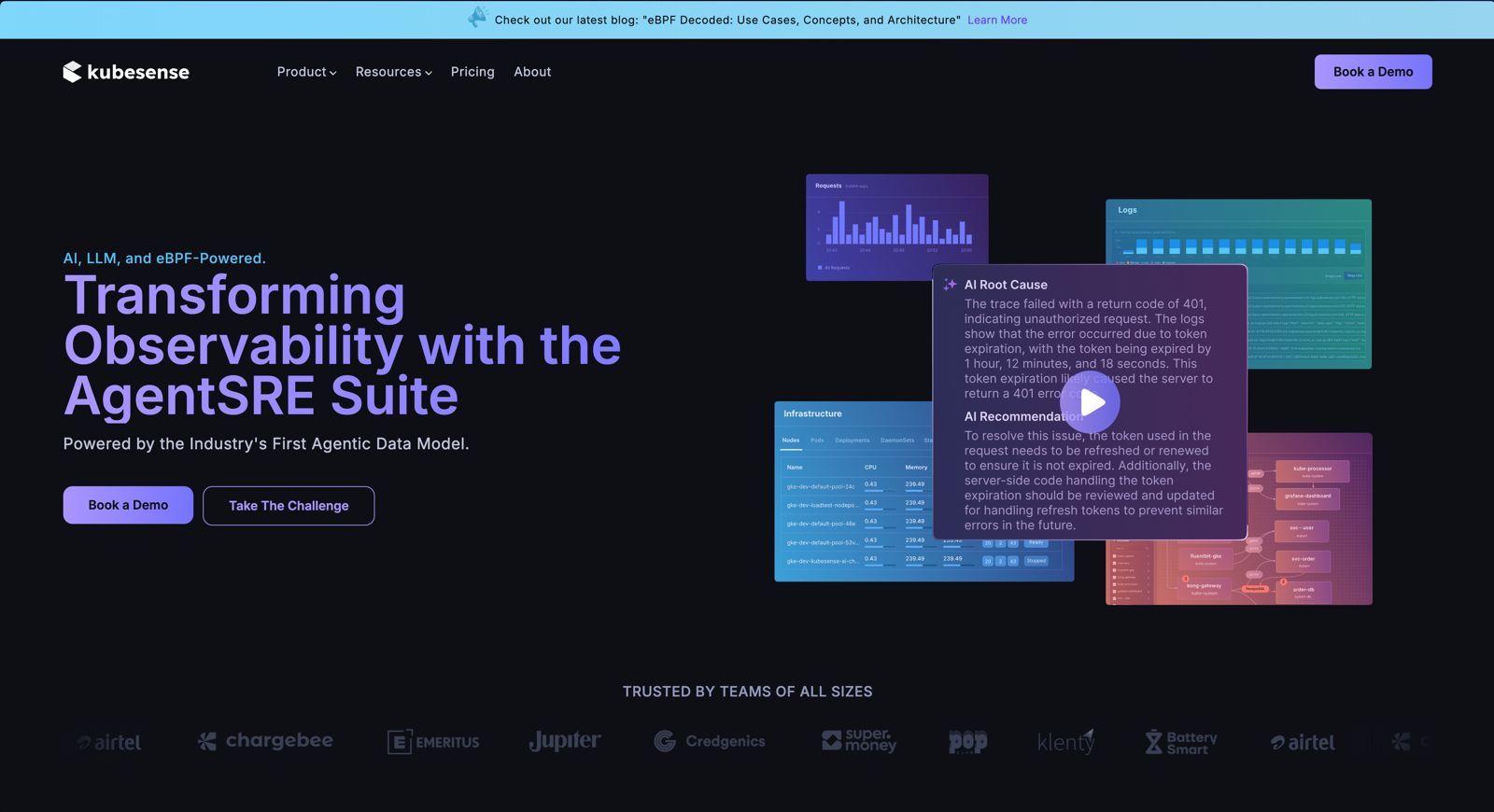Open the Product dropdown menu
Screen dimensions: 1494x812
(x=306, y=72)
